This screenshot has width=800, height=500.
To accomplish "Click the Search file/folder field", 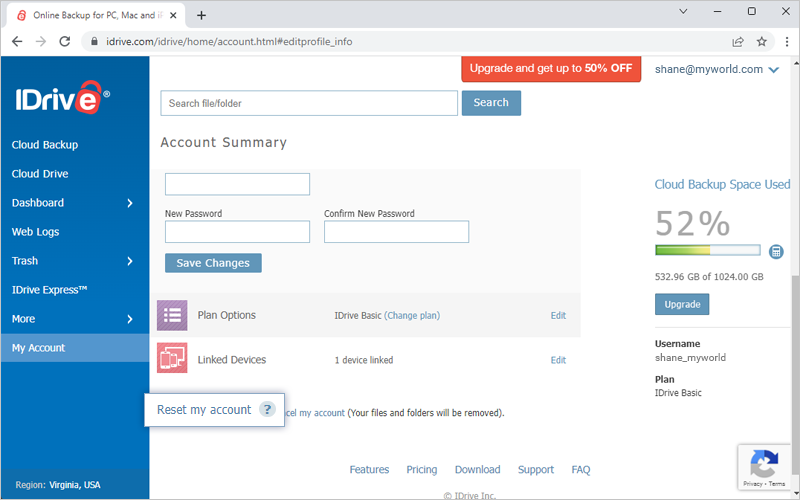I will click(309, 103).
